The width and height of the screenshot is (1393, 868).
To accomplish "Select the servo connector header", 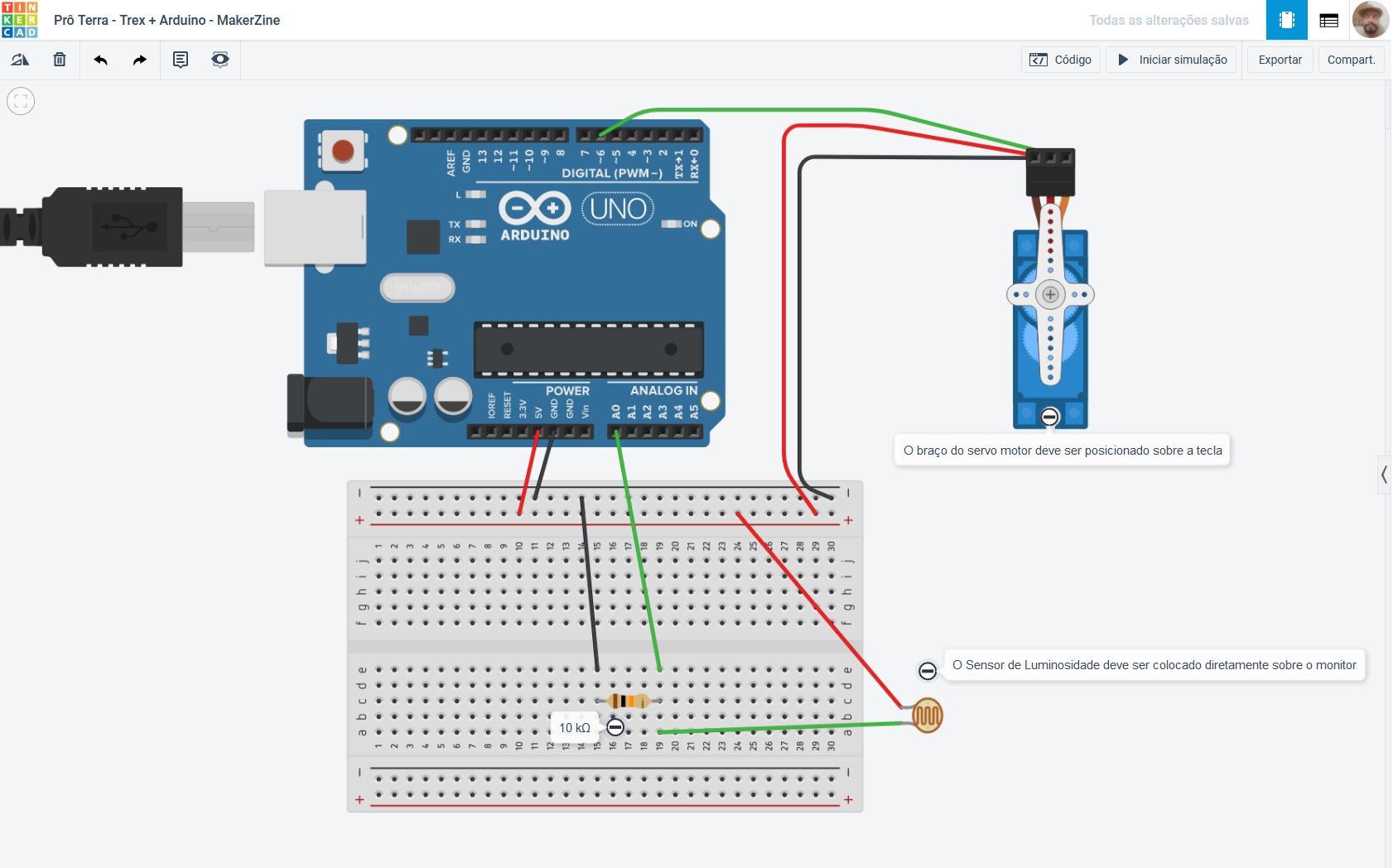I will (1050, 171).
